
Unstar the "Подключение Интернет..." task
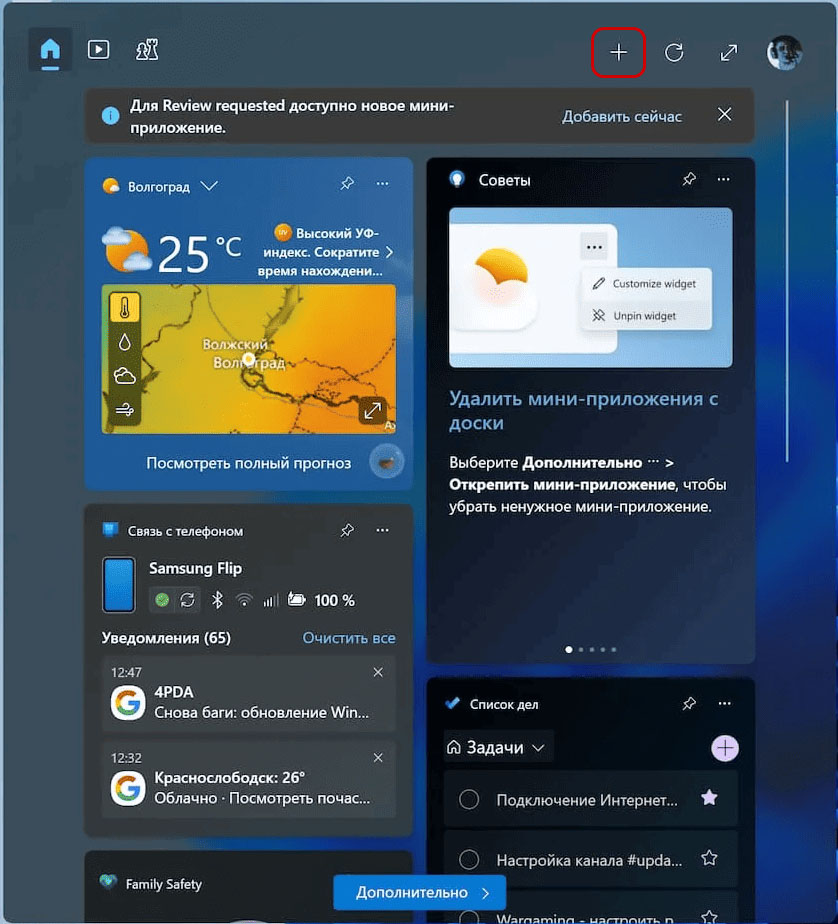[710, 798]
